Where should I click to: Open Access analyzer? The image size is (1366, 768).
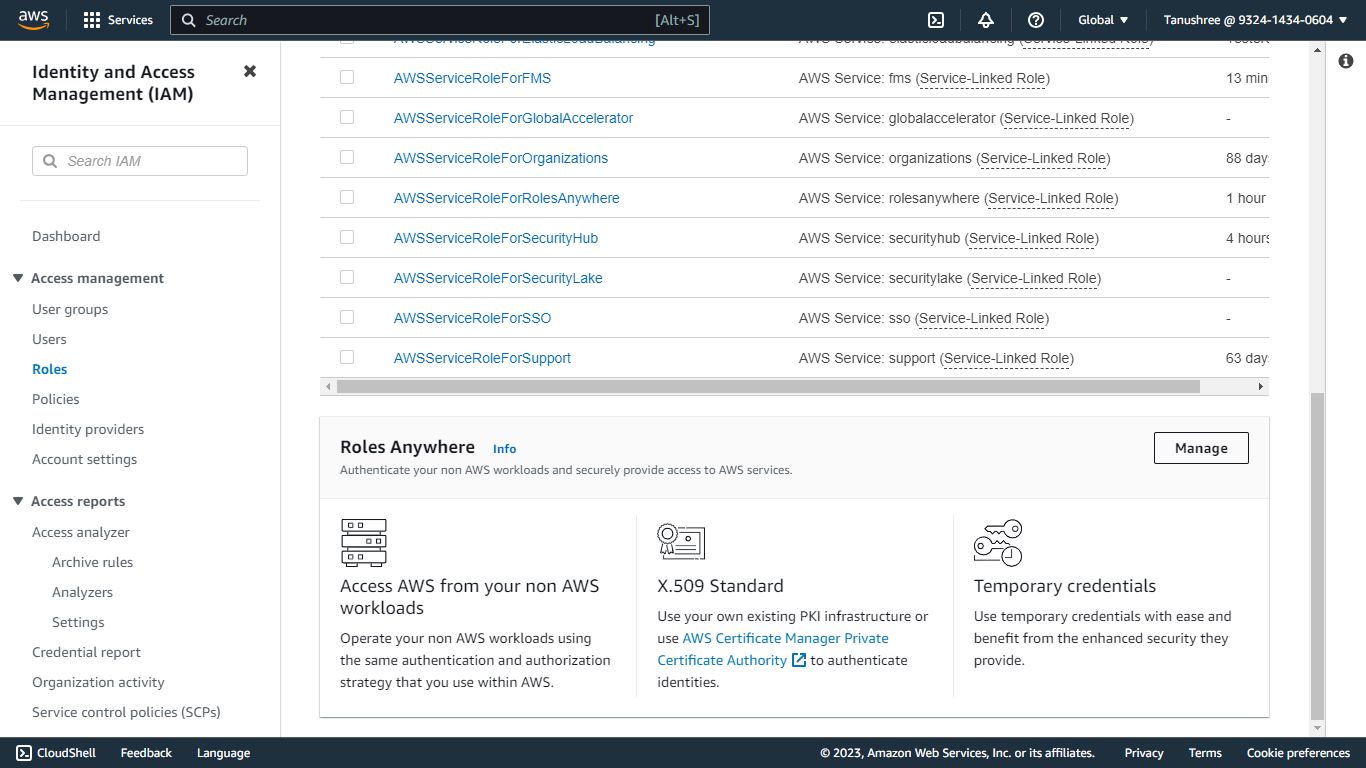click(x=81, y=532)
